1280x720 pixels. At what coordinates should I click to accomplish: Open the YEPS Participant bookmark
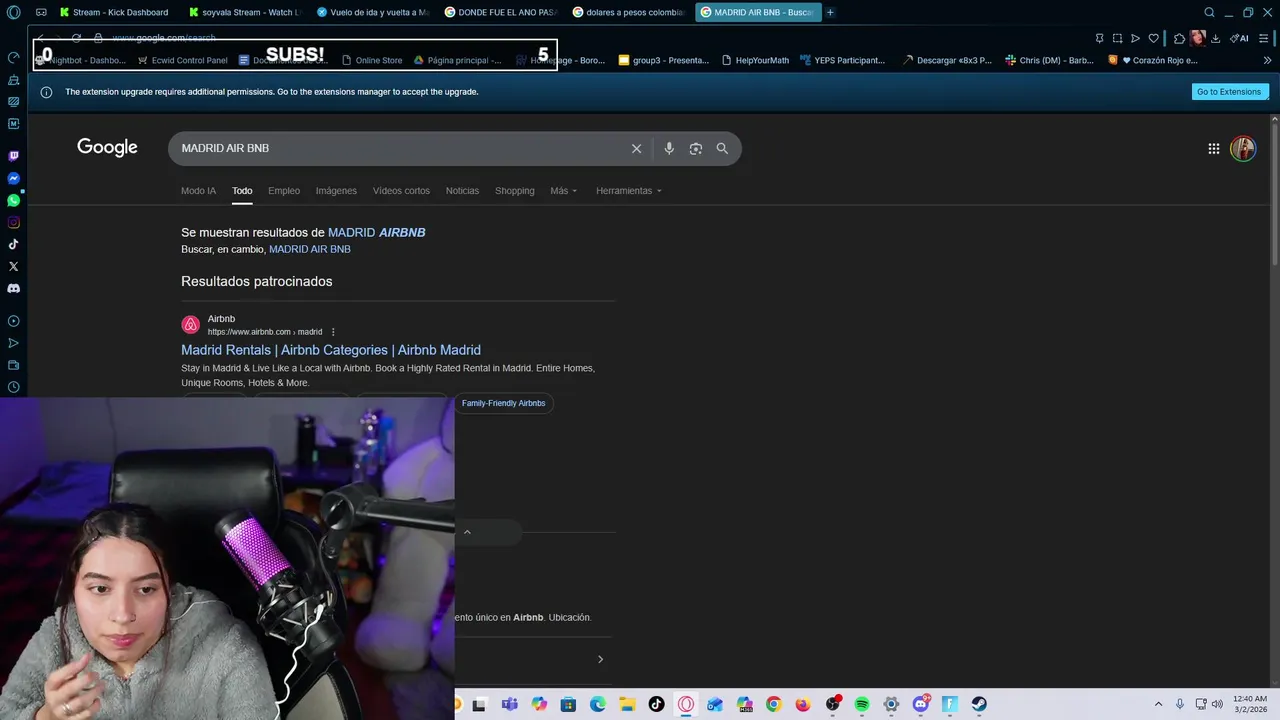pos(842,60)
